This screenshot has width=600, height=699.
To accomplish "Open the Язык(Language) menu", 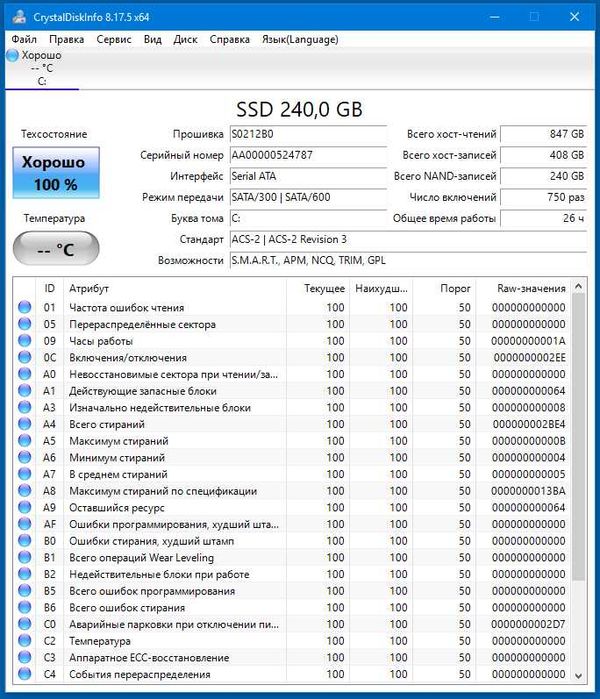I will (x=300, y=39).
